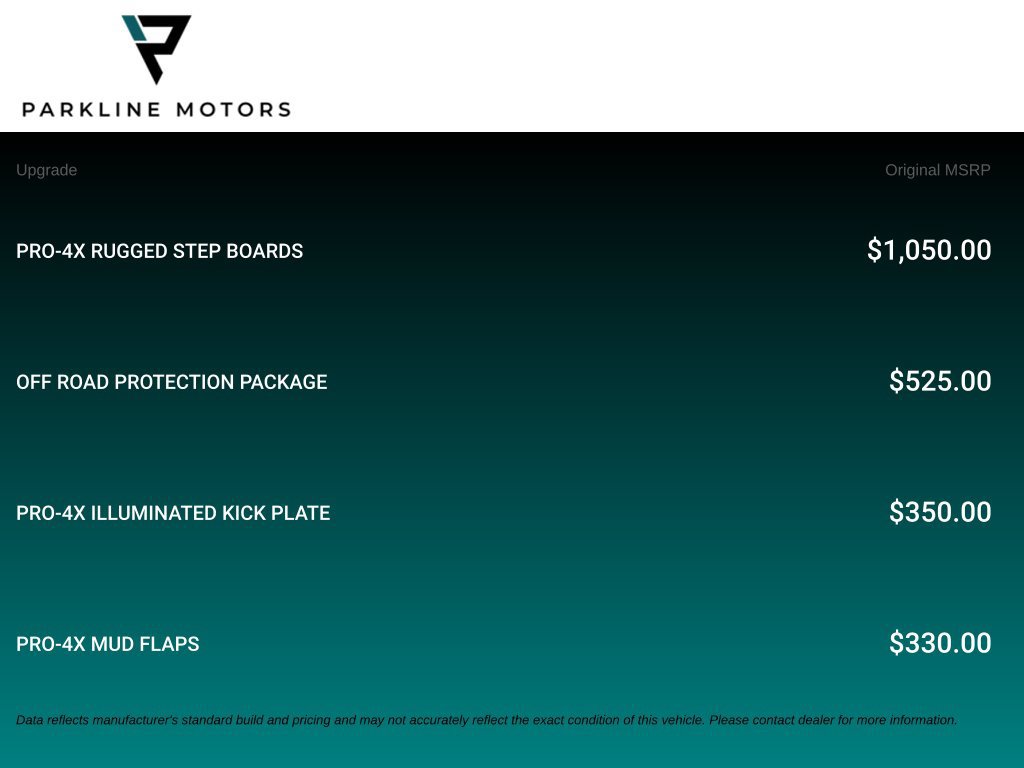Viewport: 1024px width, 768px height.
Task: Click the manufacturer's data disclaimer text
Action: (x=487, y=720)
